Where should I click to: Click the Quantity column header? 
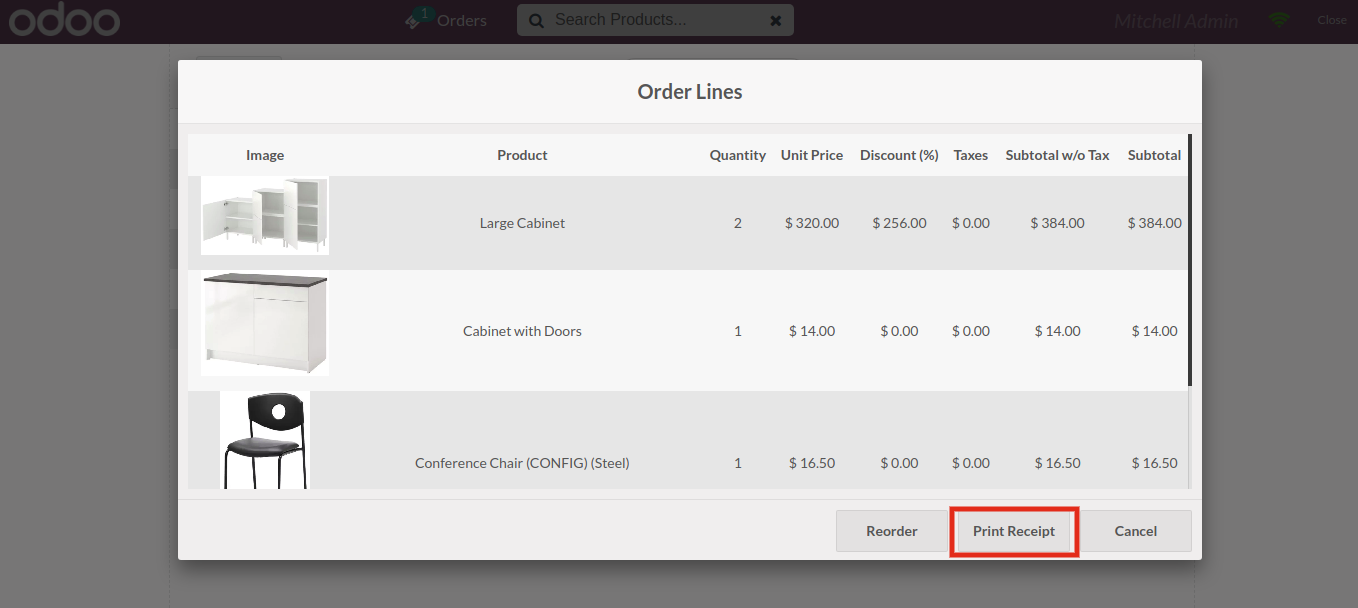[737, 155]
